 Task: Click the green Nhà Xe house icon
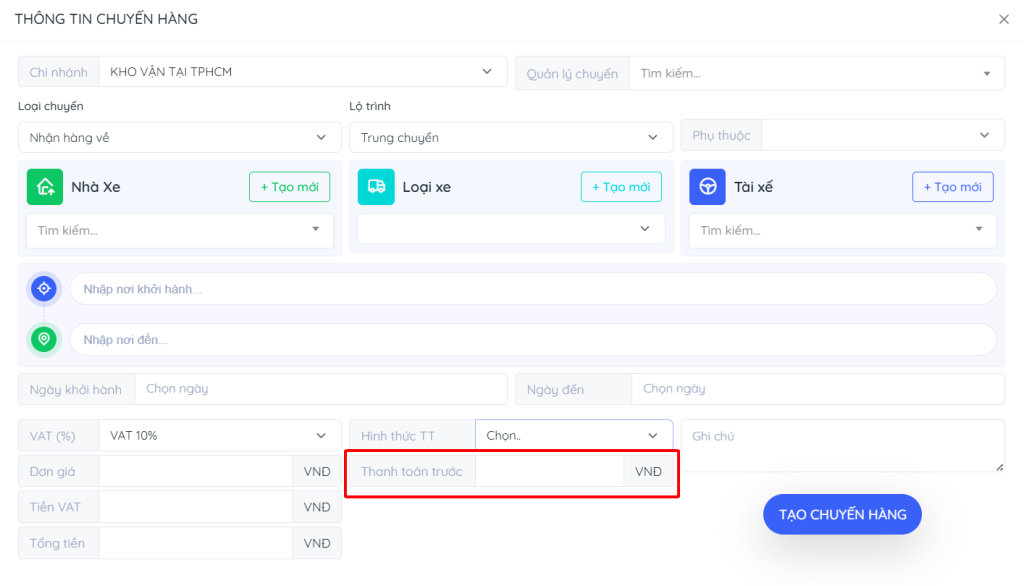(44, 187)
